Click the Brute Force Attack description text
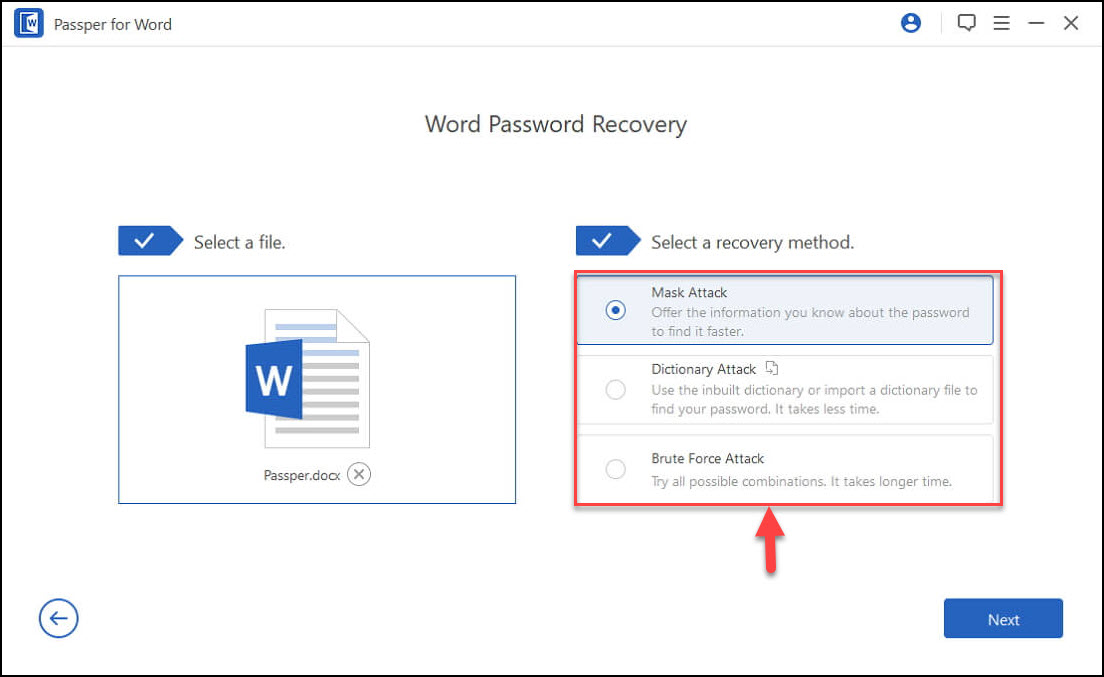Screen dimensions: 1104x677 (801, 481)
